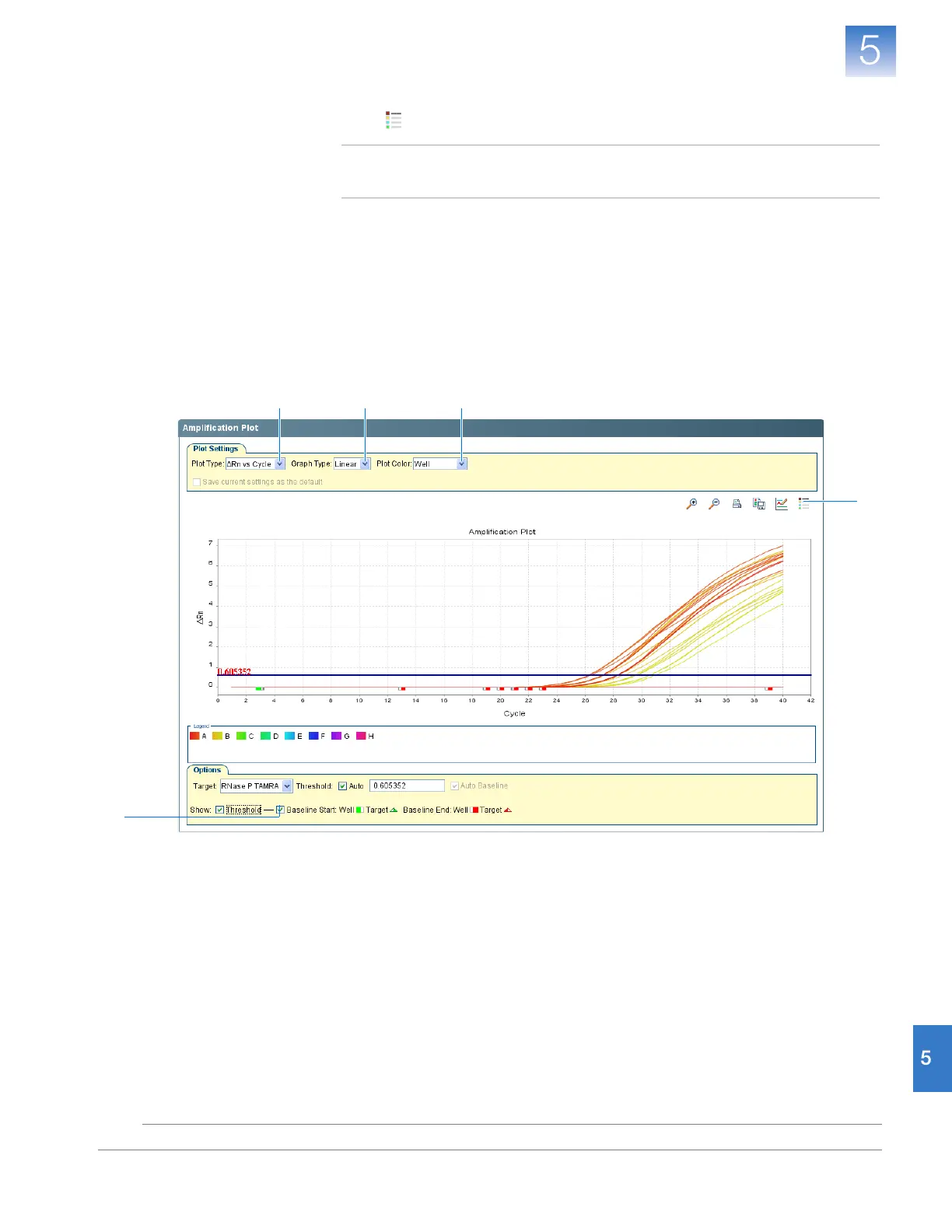Click the red Baseline End Target triangle

(x=508, y=810)
